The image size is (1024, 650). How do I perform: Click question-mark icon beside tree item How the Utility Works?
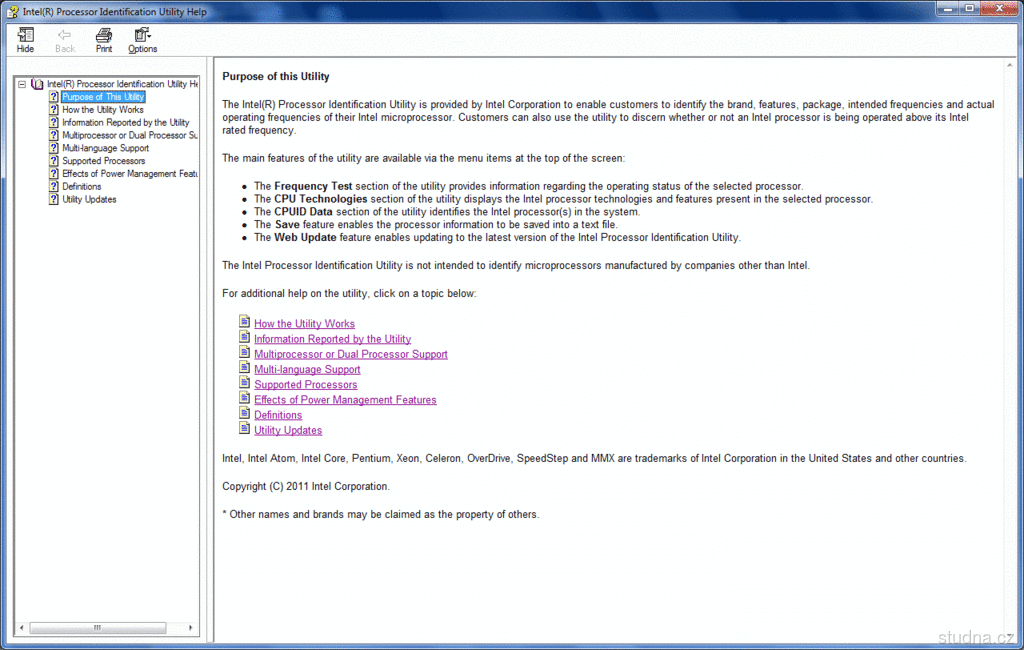[x=54, y=110]
